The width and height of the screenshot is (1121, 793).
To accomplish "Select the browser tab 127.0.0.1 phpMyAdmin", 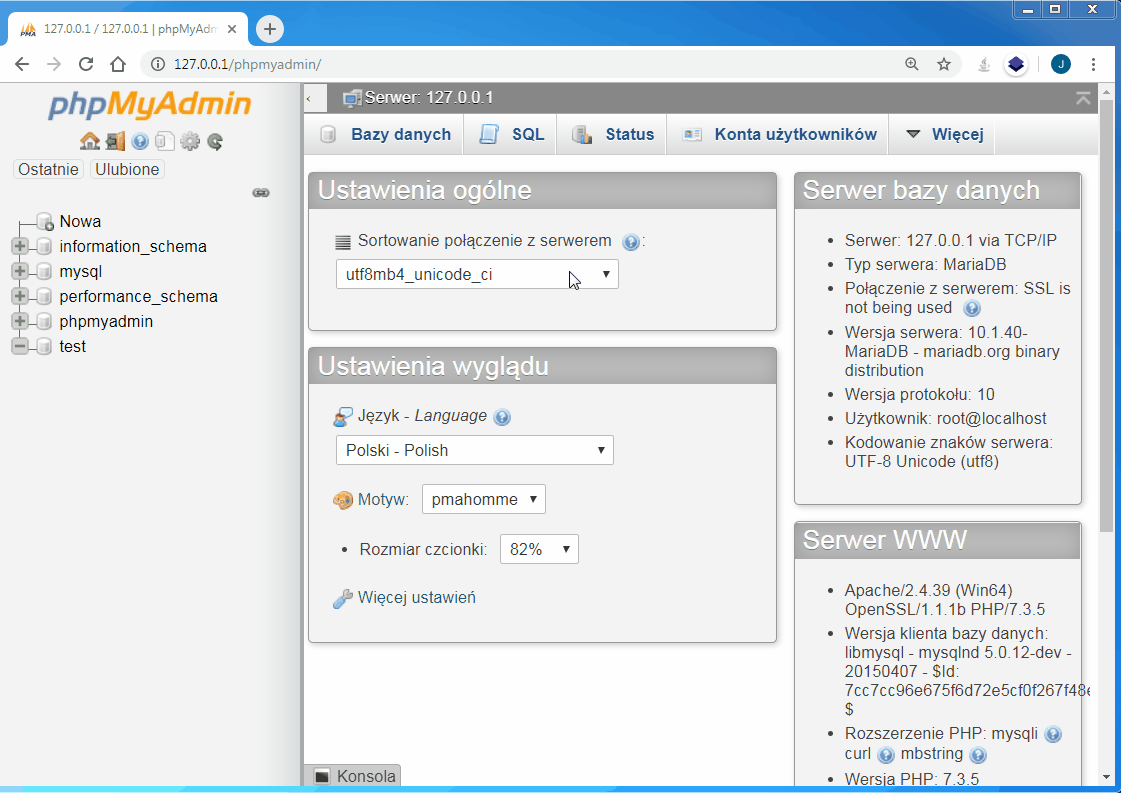I will click(x=129, y=29).
